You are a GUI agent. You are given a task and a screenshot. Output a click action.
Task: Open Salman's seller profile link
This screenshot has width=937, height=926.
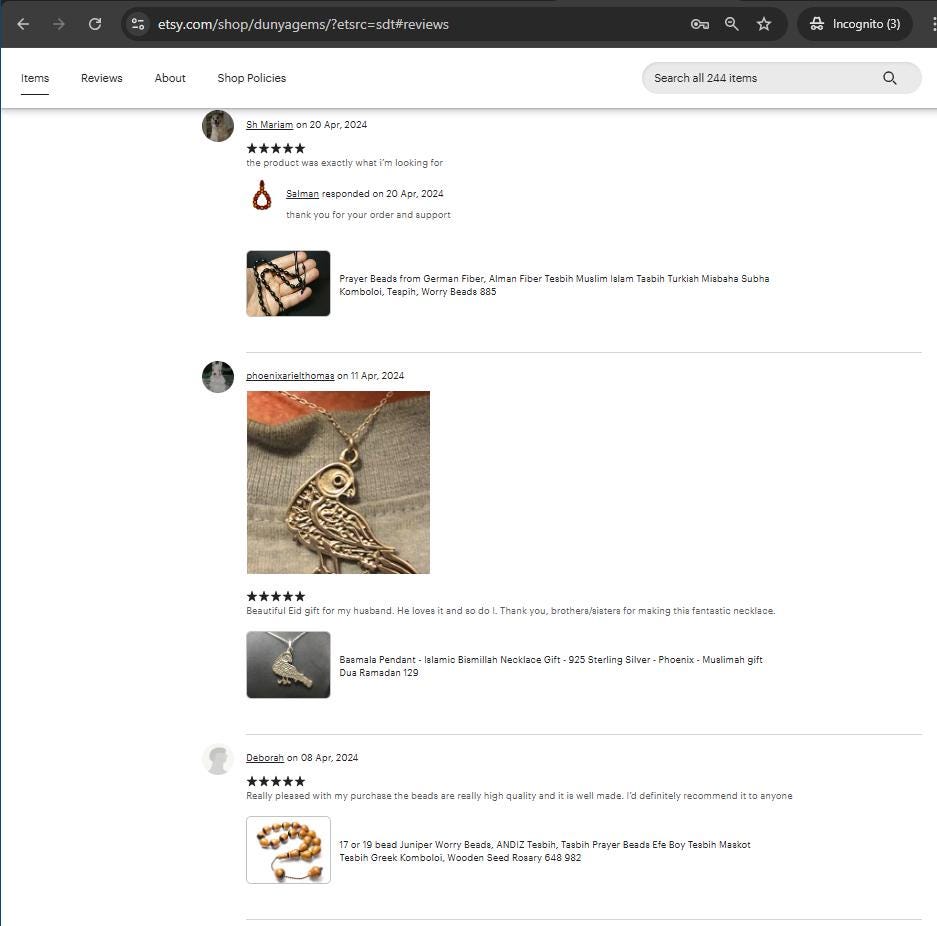pyautogui.click(x=302, y=194)
